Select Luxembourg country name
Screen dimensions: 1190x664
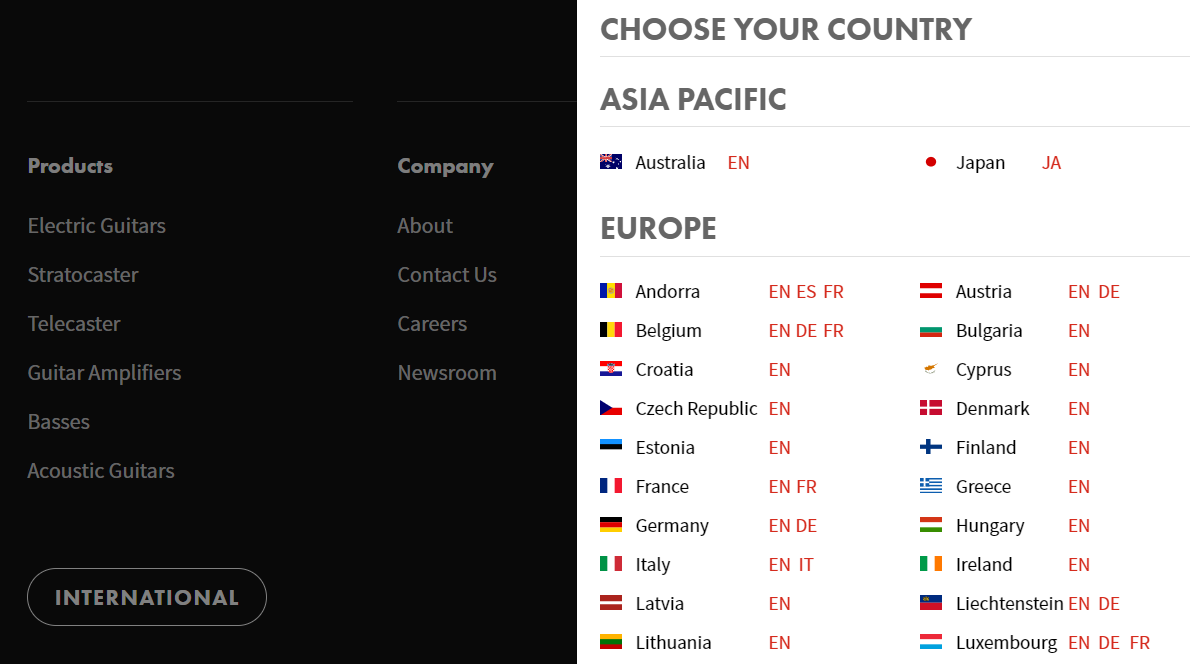[1006, 643]
